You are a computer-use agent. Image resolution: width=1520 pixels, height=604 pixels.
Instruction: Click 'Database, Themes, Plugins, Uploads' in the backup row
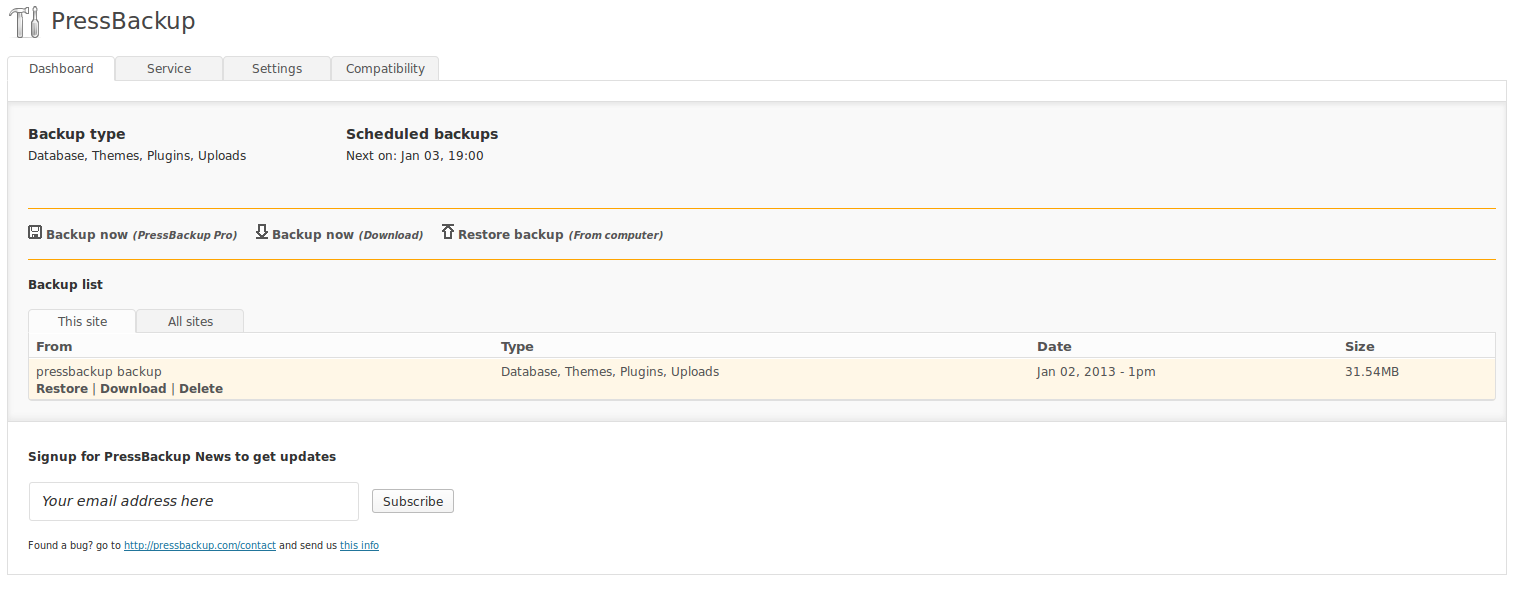click(x=610, y=372)
